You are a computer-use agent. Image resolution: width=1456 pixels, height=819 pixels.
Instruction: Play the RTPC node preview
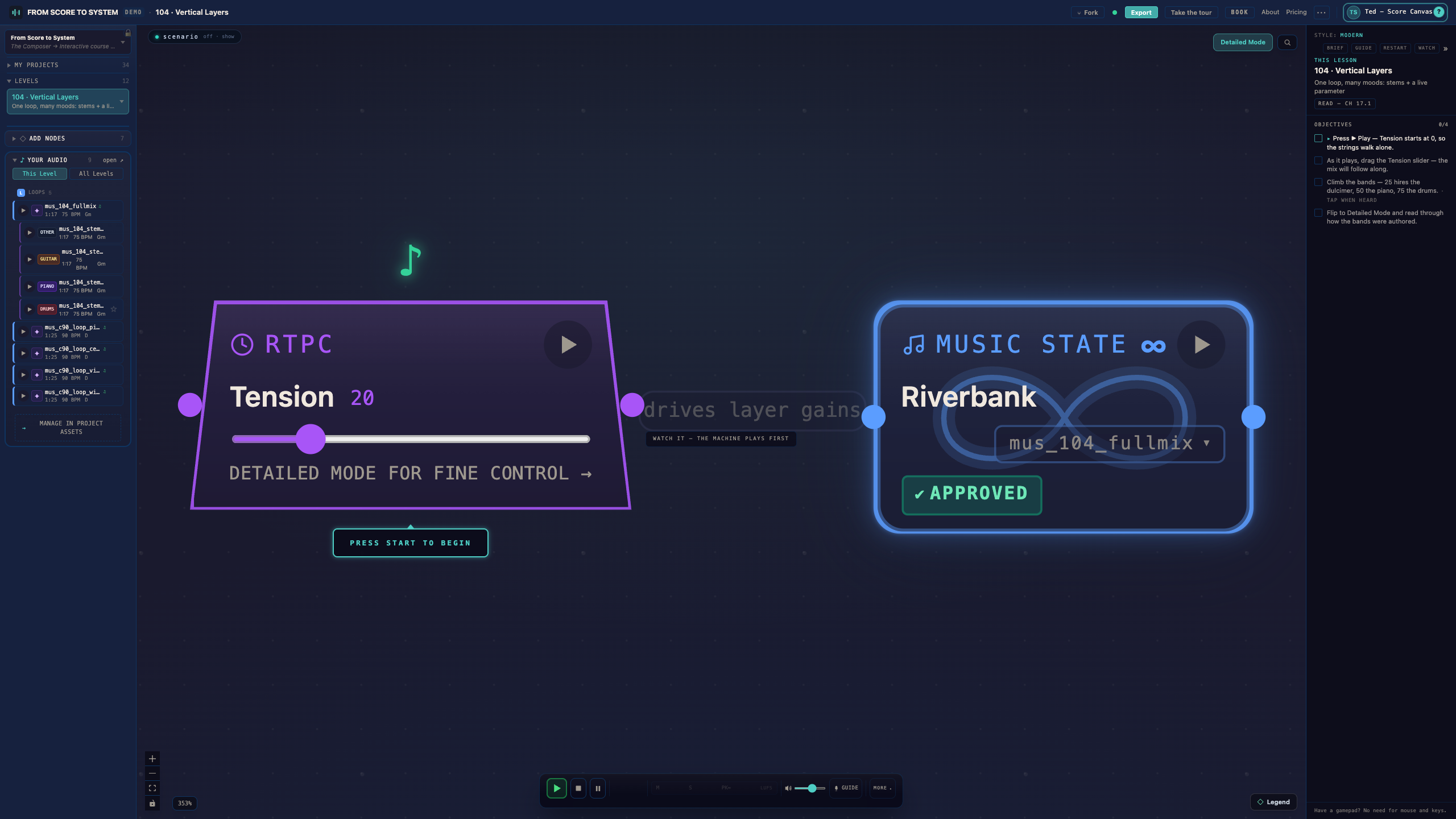point(568,345)
